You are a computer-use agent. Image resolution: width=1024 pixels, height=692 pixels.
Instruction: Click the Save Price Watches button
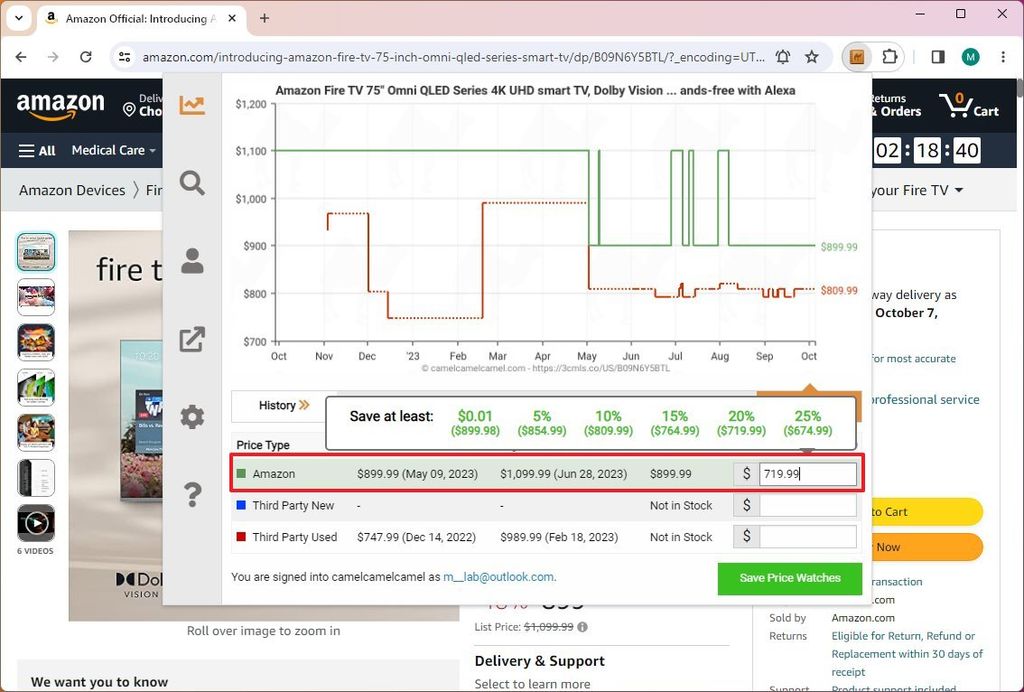pyautogui.click(x=789, y=578)
